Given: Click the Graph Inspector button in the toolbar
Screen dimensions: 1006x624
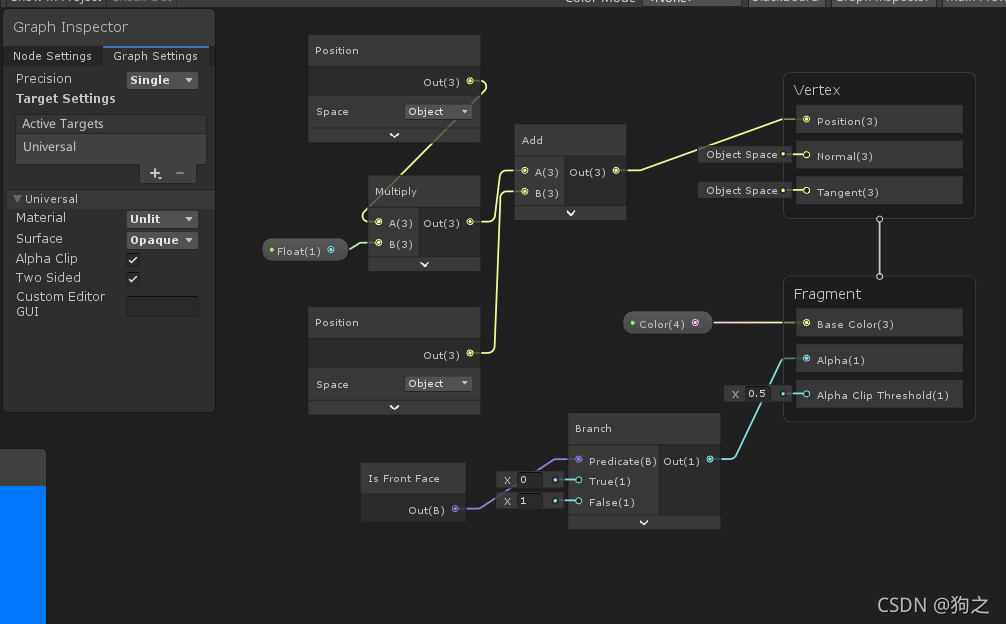Looking at the screenshot, I should tap(883, 2).
